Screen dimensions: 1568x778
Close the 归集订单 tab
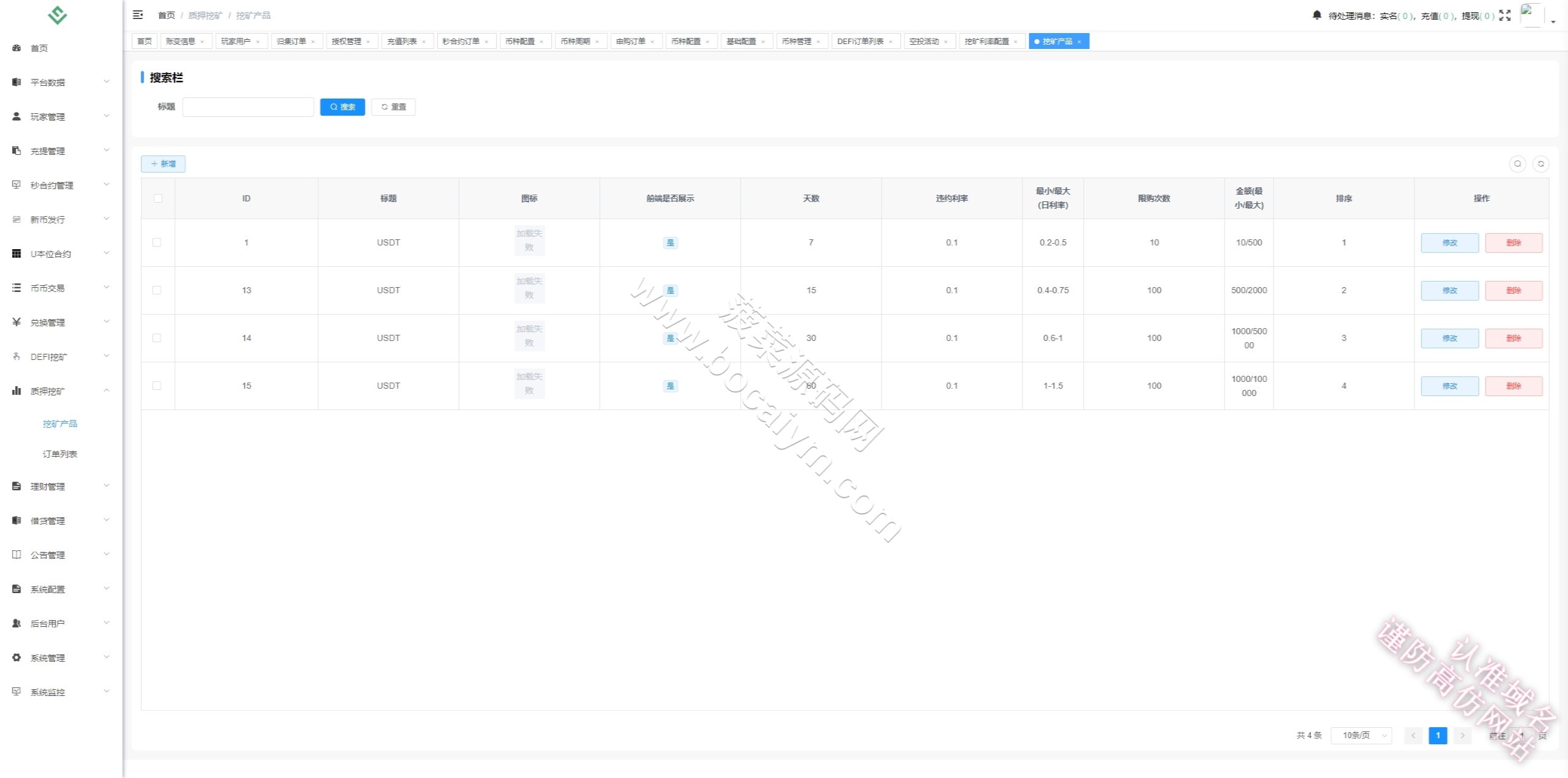(x=313, y=42)
